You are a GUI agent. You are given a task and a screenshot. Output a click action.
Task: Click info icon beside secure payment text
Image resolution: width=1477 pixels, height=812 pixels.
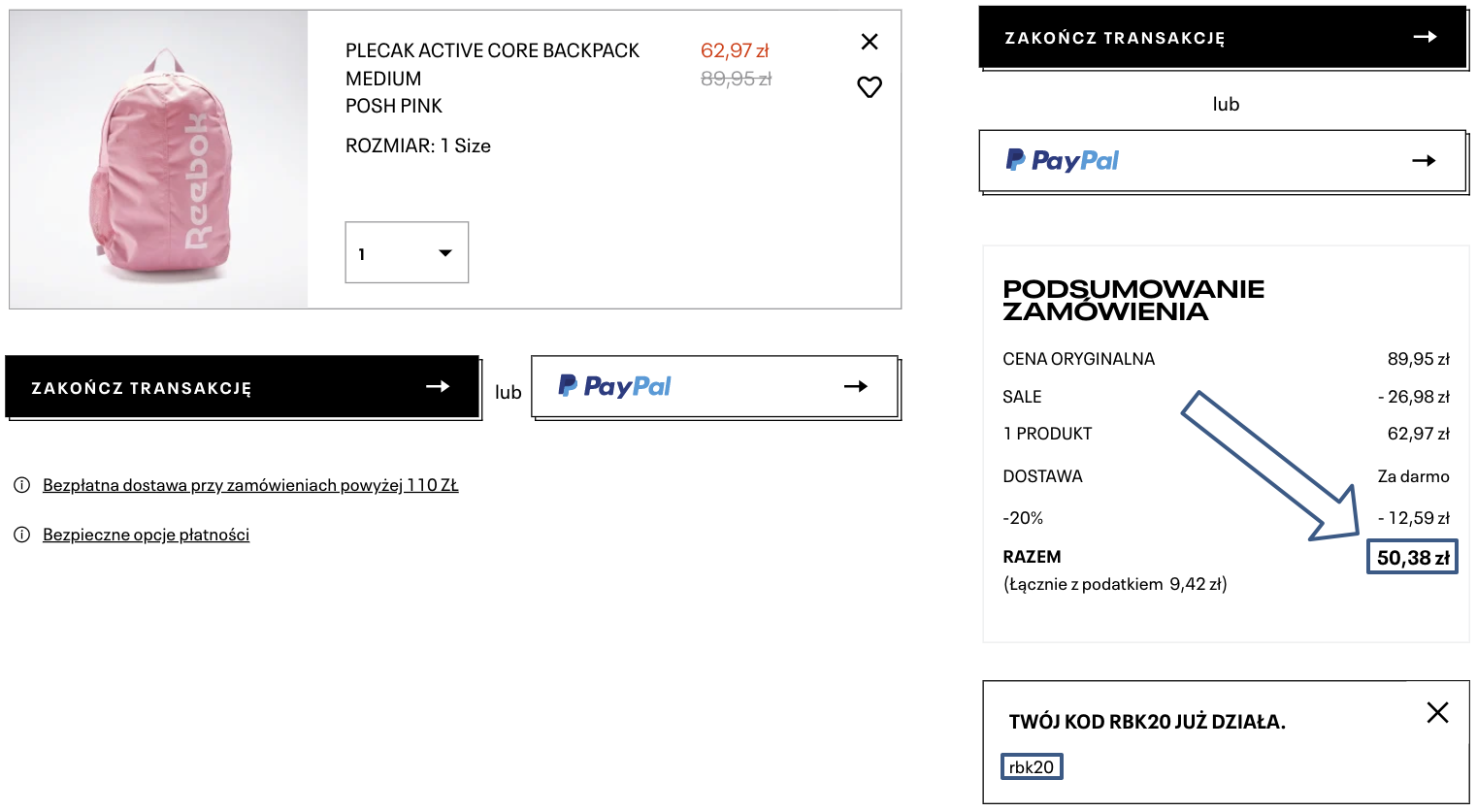[21, 535]
